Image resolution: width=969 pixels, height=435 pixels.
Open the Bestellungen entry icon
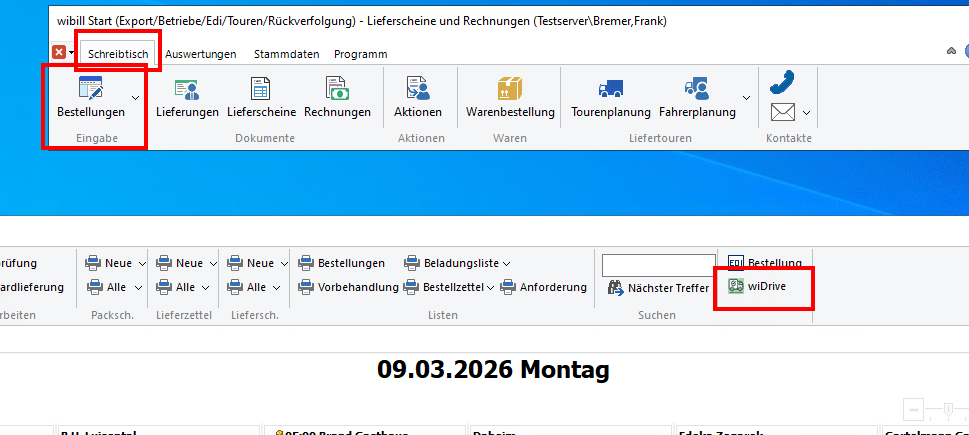90,90
